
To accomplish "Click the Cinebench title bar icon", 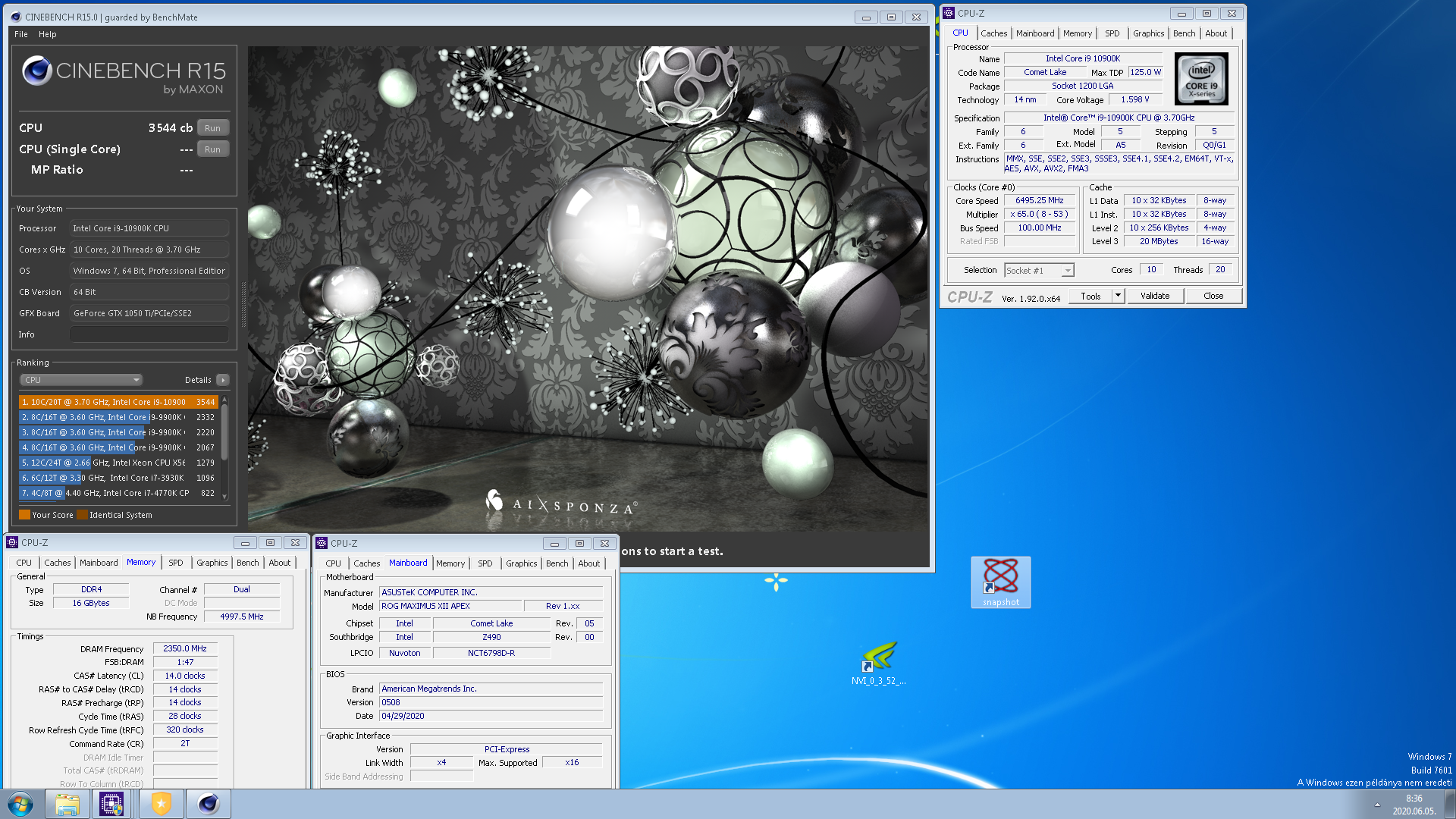I will coord(16,17).
